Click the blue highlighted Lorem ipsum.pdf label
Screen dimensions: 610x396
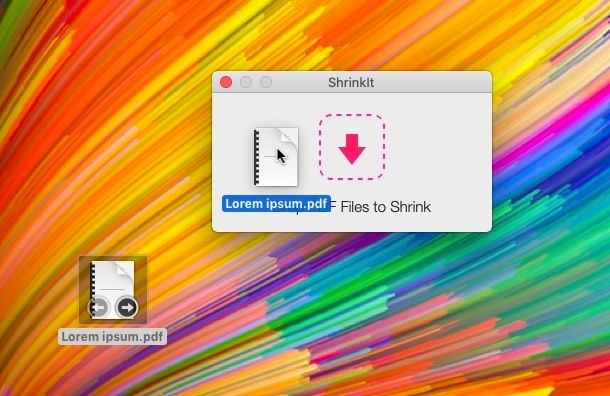pos(276,204)
